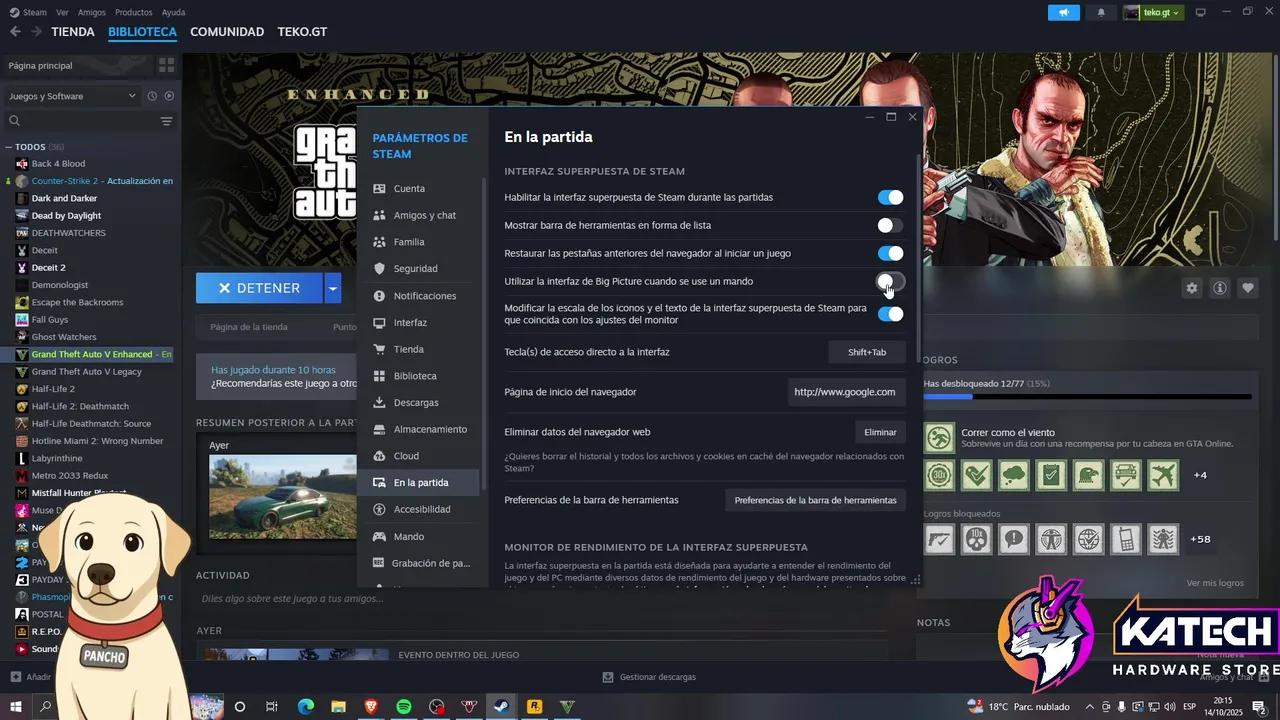The height and width of the screenshot is (720, 1280).
Task: Open Spotify from the Windows taskbar
Action: point(404,706)
